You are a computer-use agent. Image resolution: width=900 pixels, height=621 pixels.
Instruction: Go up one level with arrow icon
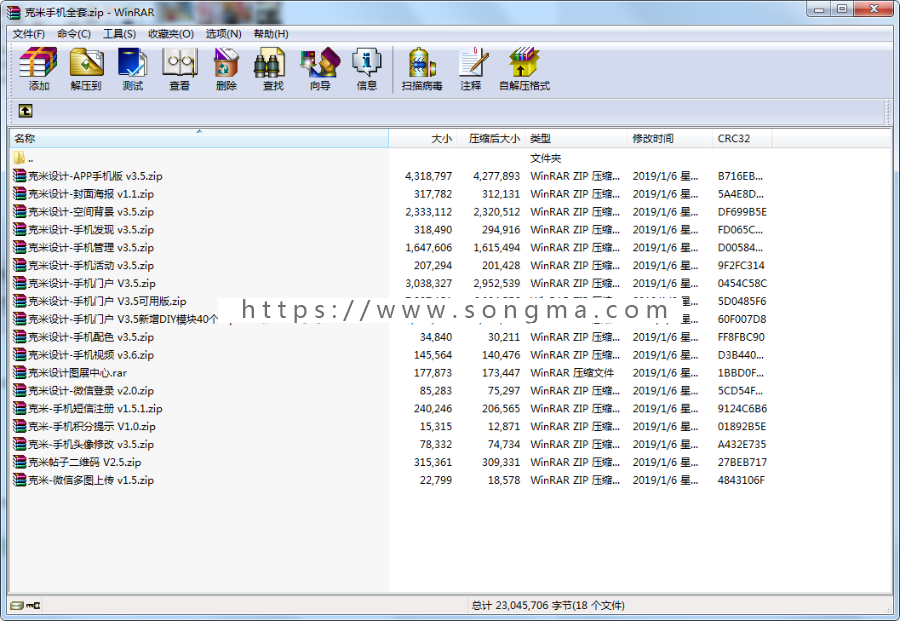(25, 111)
